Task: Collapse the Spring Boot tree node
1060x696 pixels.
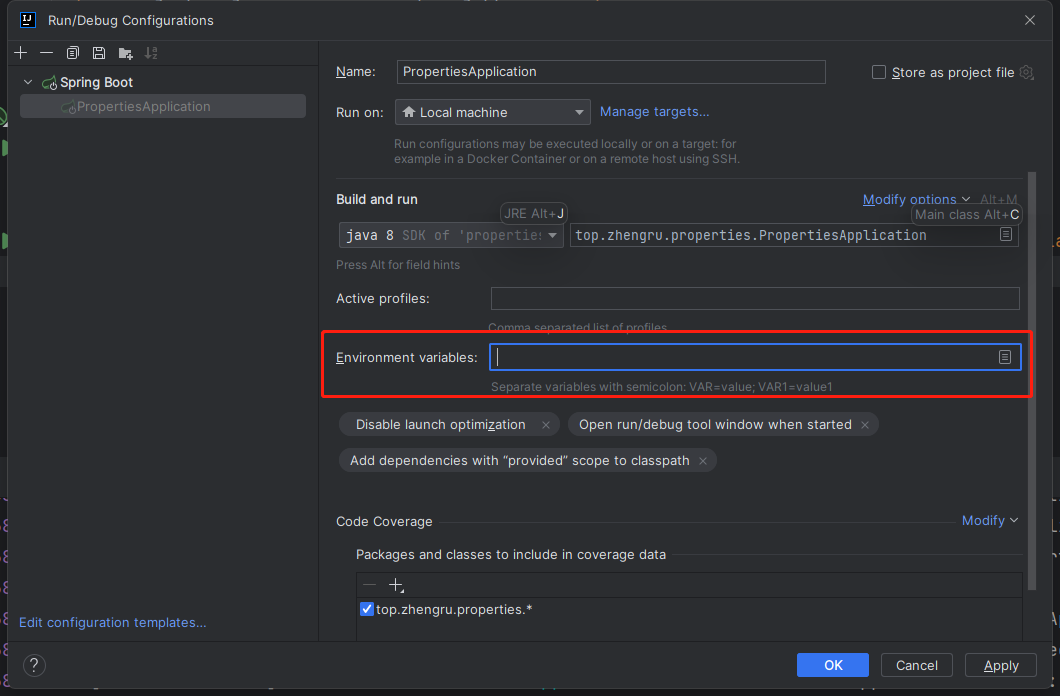Action: [x=28, y=82]
